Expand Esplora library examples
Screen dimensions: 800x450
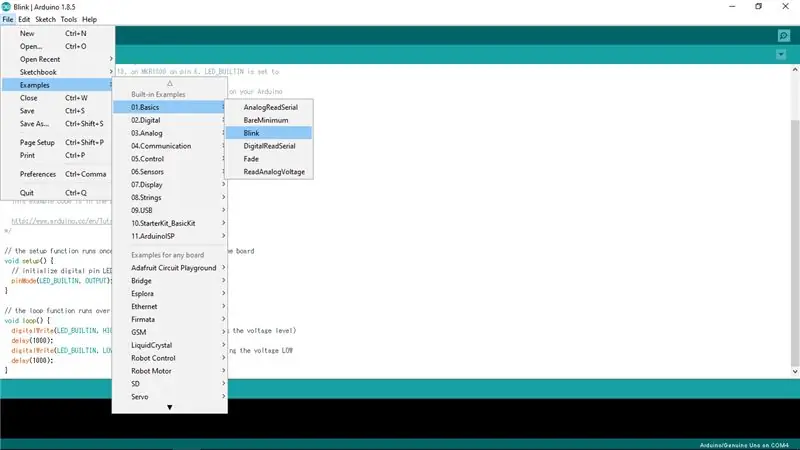pos(169,294)
